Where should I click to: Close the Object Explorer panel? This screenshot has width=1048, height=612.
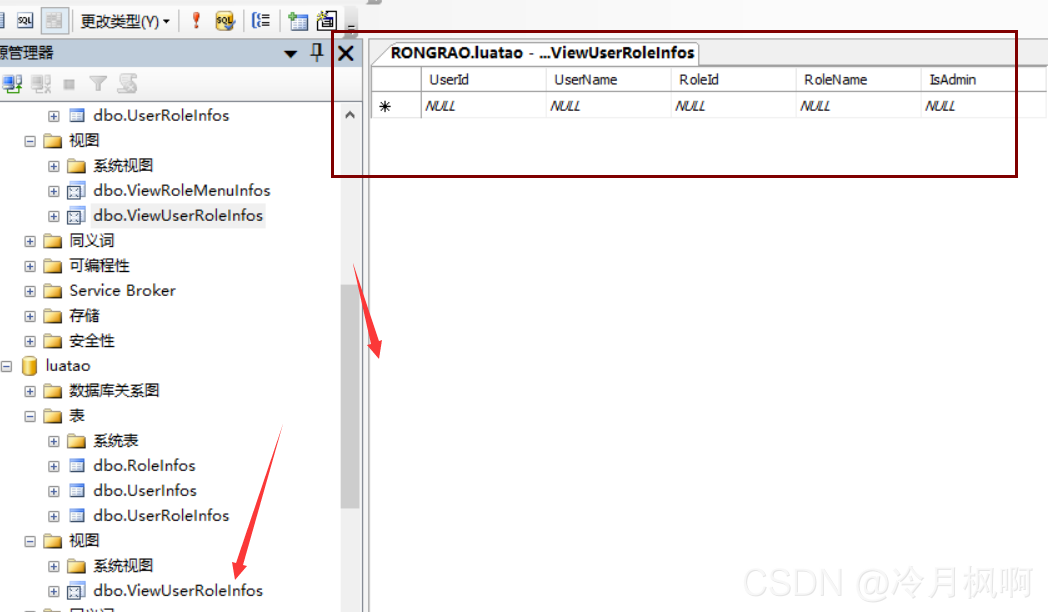coord(346,53)
